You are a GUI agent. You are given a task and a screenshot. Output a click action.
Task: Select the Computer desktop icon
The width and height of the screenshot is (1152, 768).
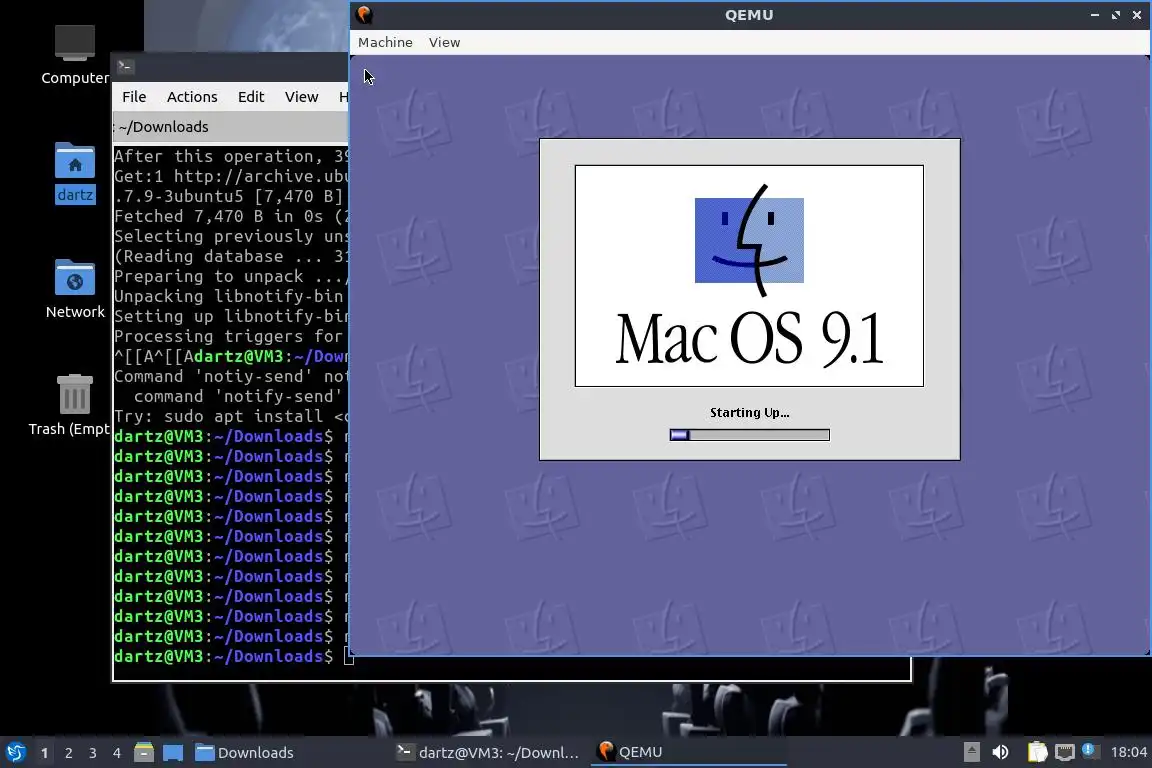click(x=74, y=54)
